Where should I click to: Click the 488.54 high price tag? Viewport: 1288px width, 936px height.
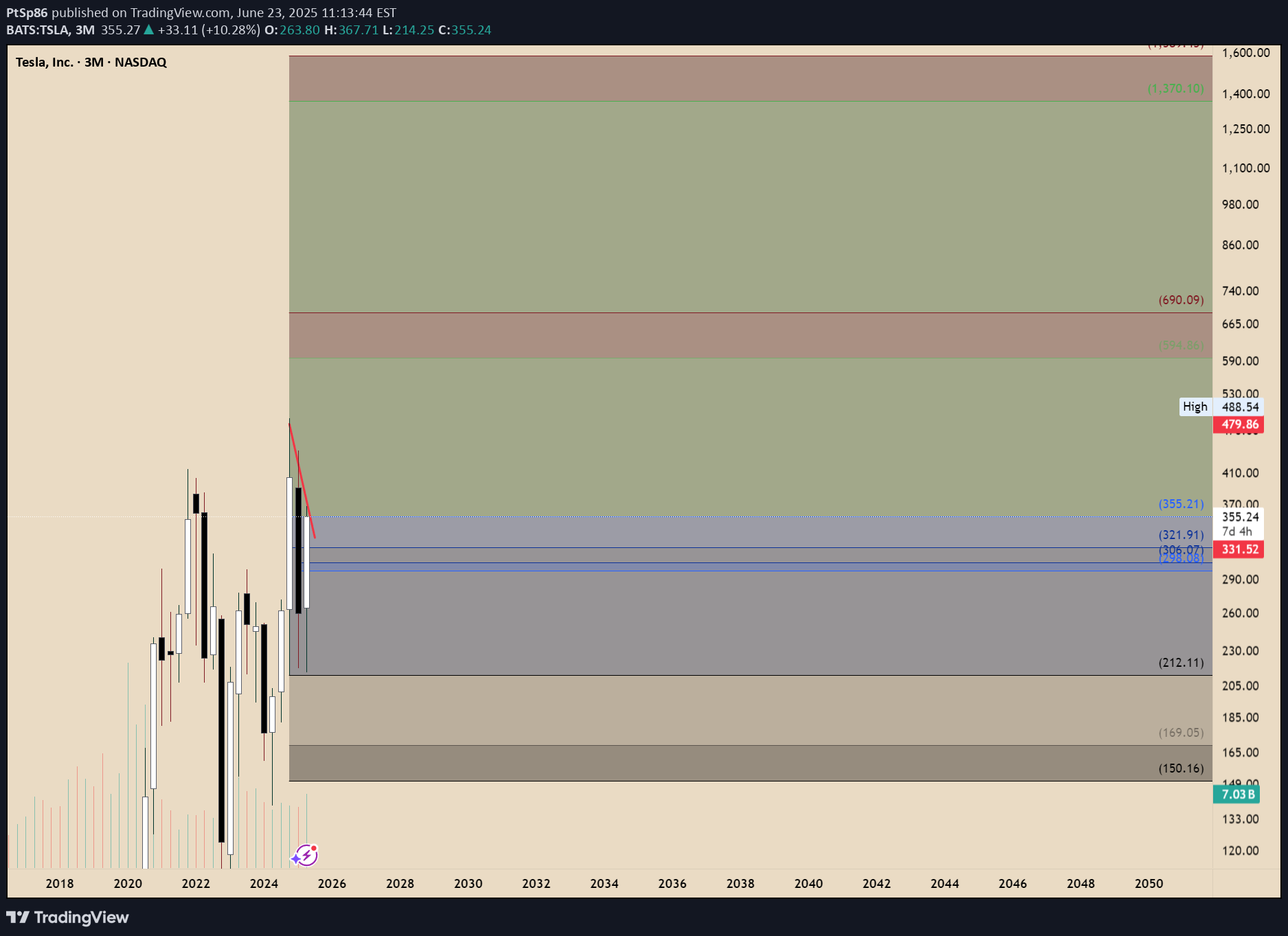click(x=1240, y=407)
